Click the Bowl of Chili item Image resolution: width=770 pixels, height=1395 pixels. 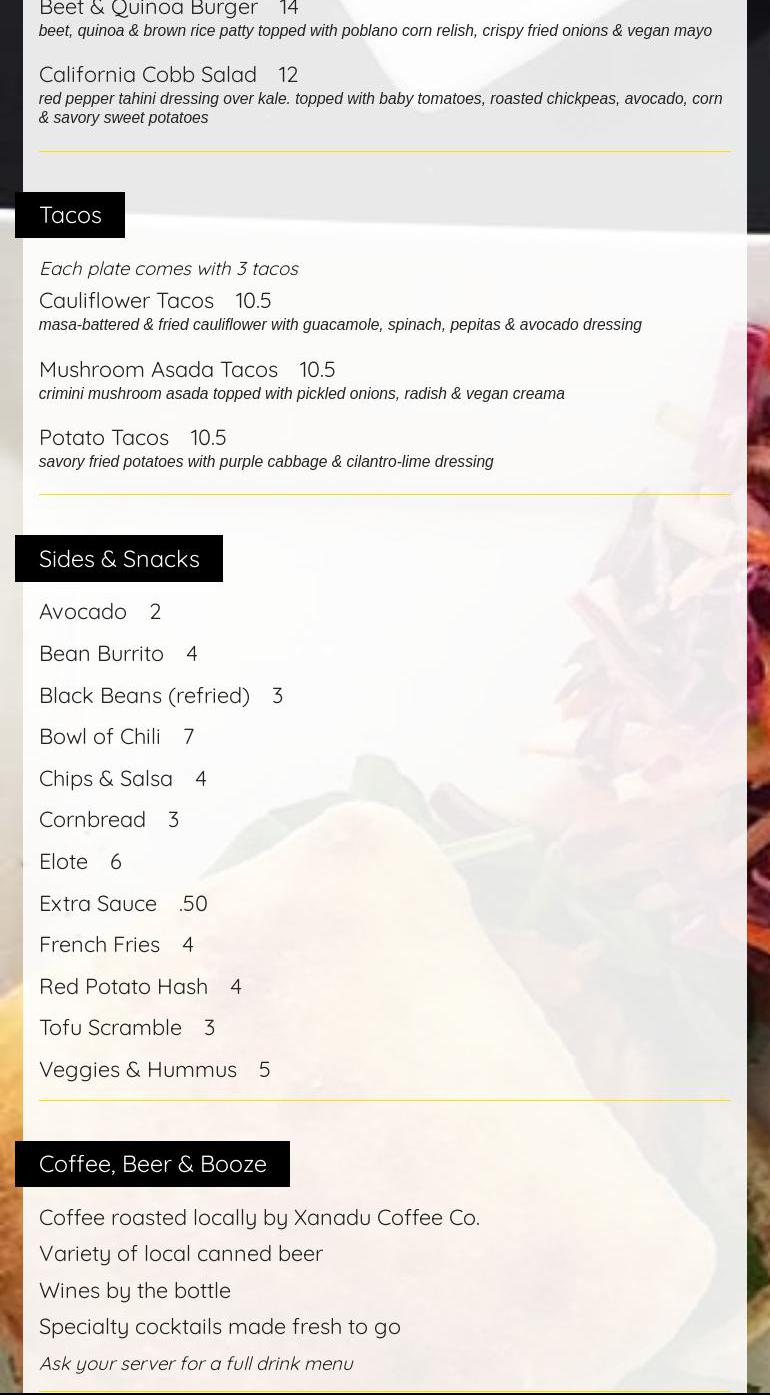(100, 736)
